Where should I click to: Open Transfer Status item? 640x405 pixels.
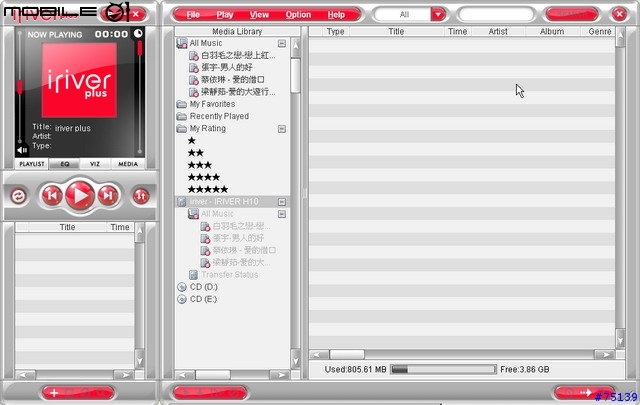pos(229,275)
